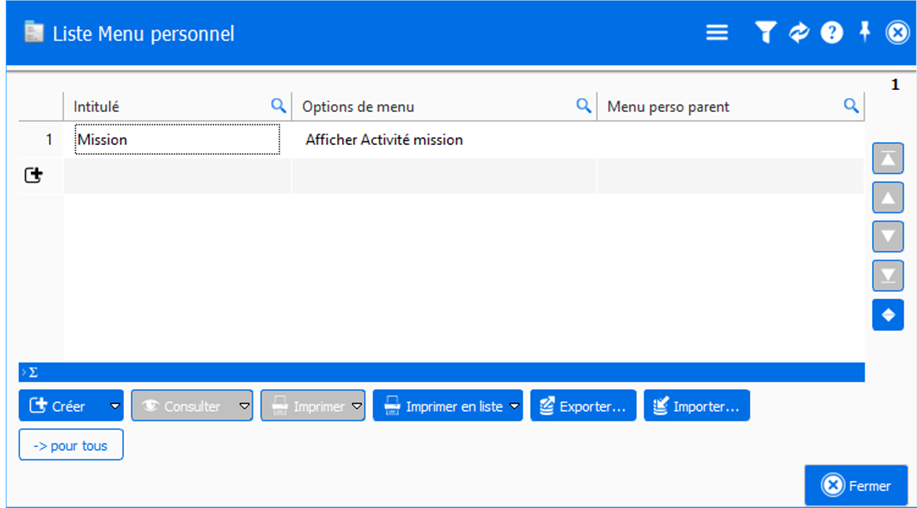Jump to the last record arrow

click(888, 275)
